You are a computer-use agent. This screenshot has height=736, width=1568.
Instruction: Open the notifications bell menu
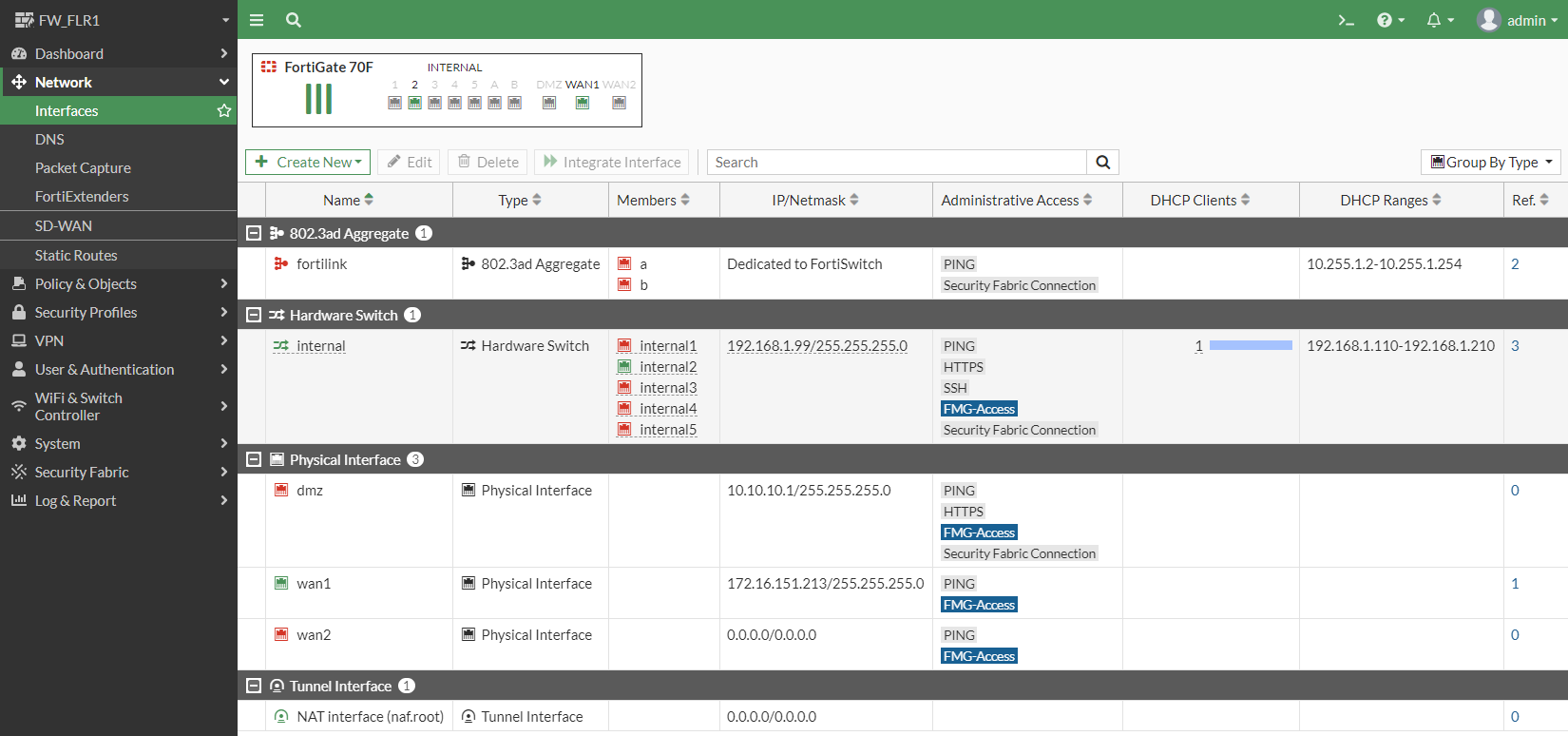(1440, 20)
